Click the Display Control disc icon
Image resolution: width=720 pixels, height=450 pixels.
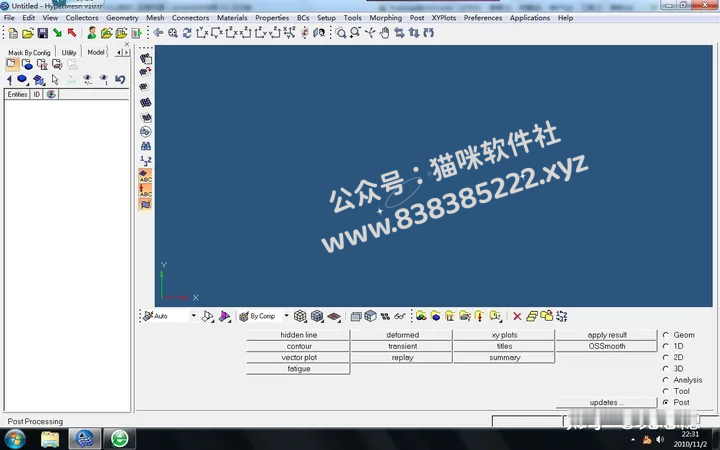146,132
